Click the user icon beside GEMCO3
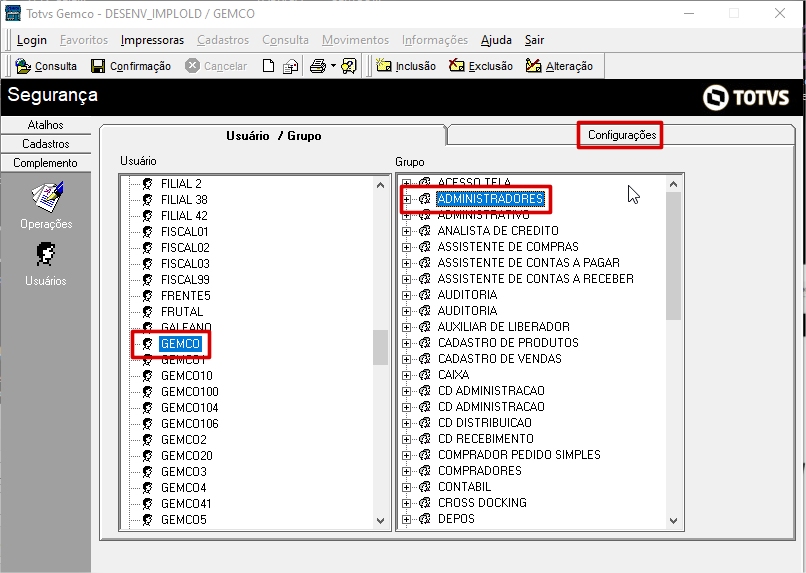Viewport: 806px width, 573px height. tap(148, 471)
